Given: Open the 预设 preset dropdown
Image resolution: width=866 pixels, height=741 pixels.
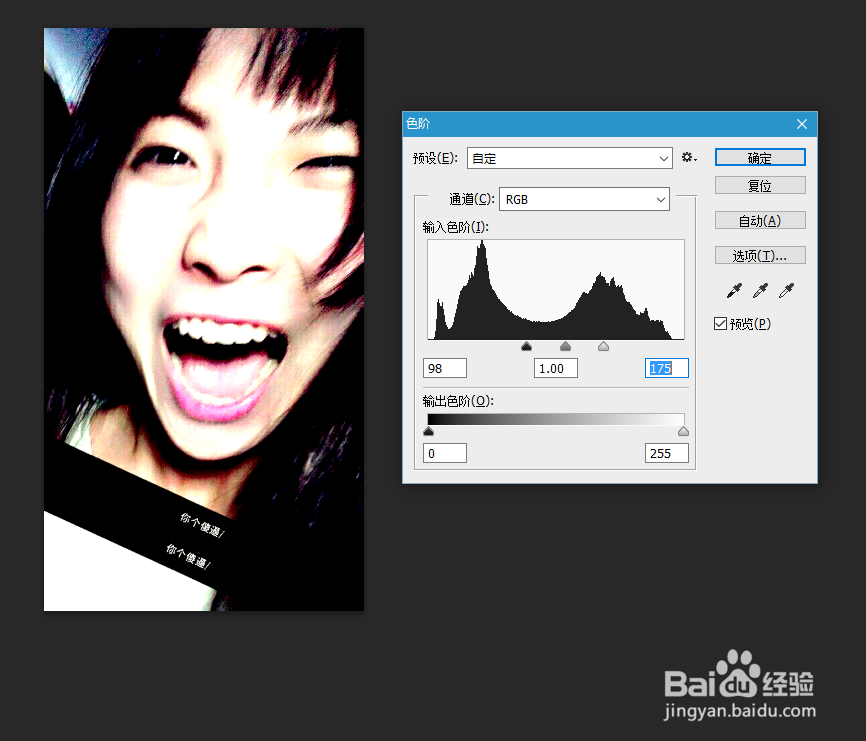Looking at the screenshot, I should click(x=569, y=158).
